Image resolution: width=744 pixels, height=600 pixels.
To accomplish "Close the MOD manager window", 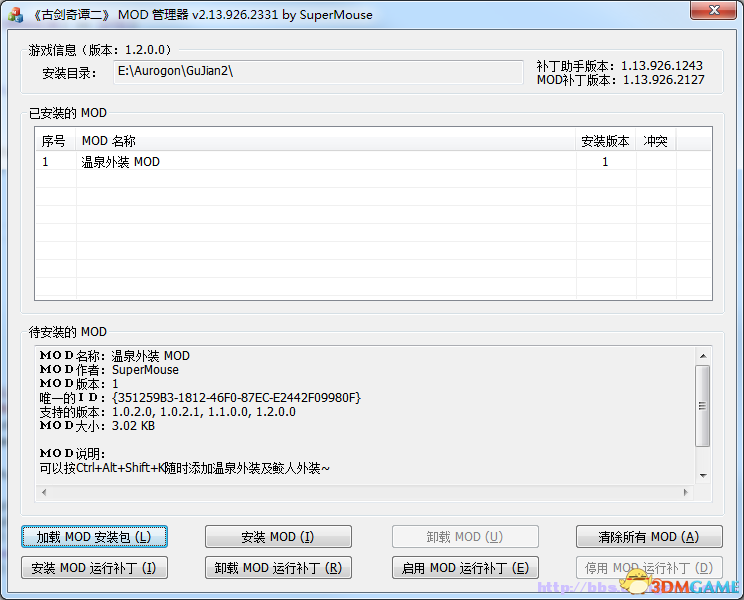I will (x=713, y=10).
